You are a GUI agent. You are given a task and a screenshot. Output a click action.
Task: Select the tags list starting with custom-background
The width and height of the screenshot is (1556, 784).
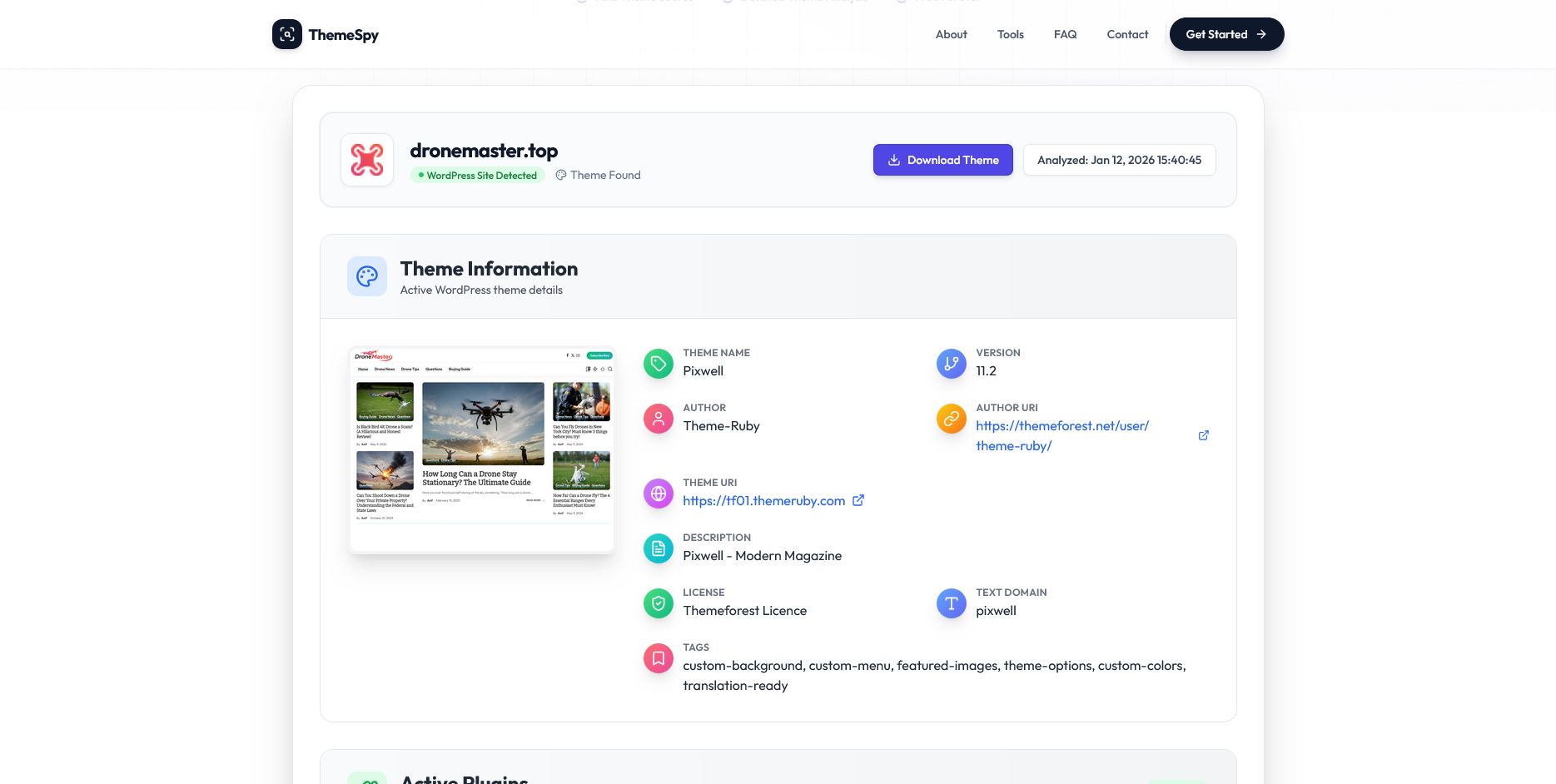tap(935, 675)
